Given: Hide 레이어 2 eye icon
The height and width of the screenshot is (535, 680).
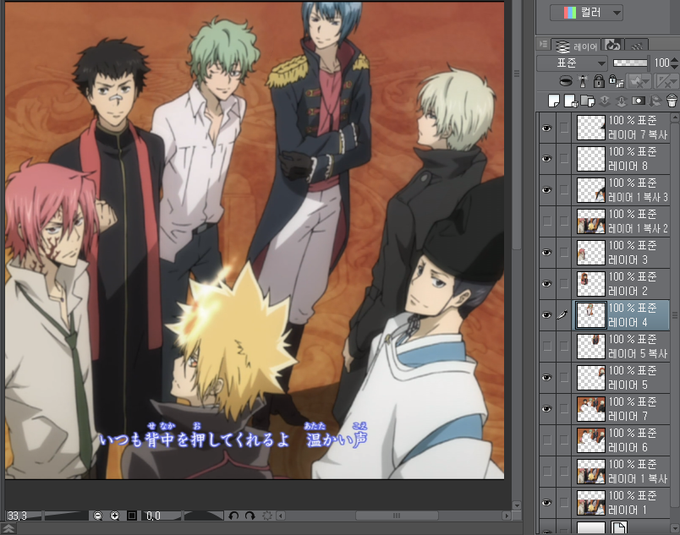Looking at the screenshot, I should tap(547, 284).
